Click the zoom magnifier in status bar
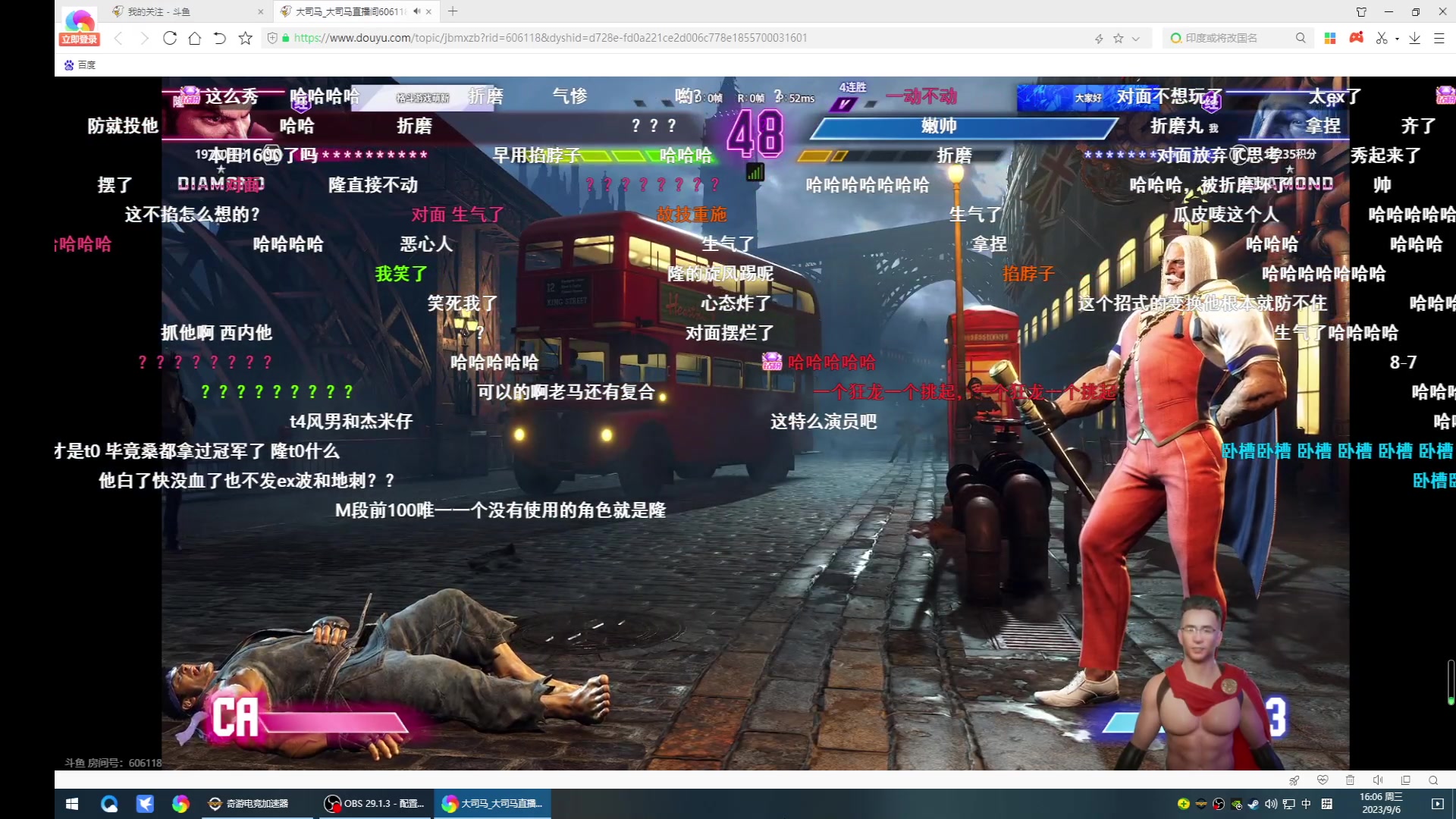Viewport: 1456px width, 819px height. (1433, 780)
